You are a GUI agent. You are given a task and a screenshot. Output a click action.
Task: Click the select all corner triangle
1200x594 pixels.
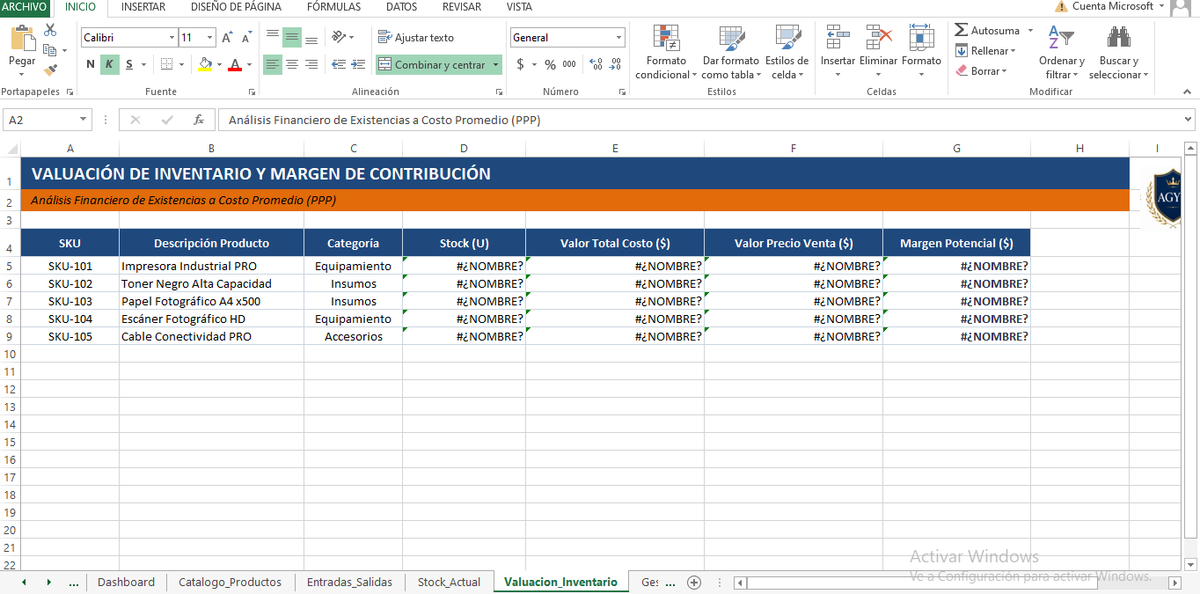[x=10, y=148]
